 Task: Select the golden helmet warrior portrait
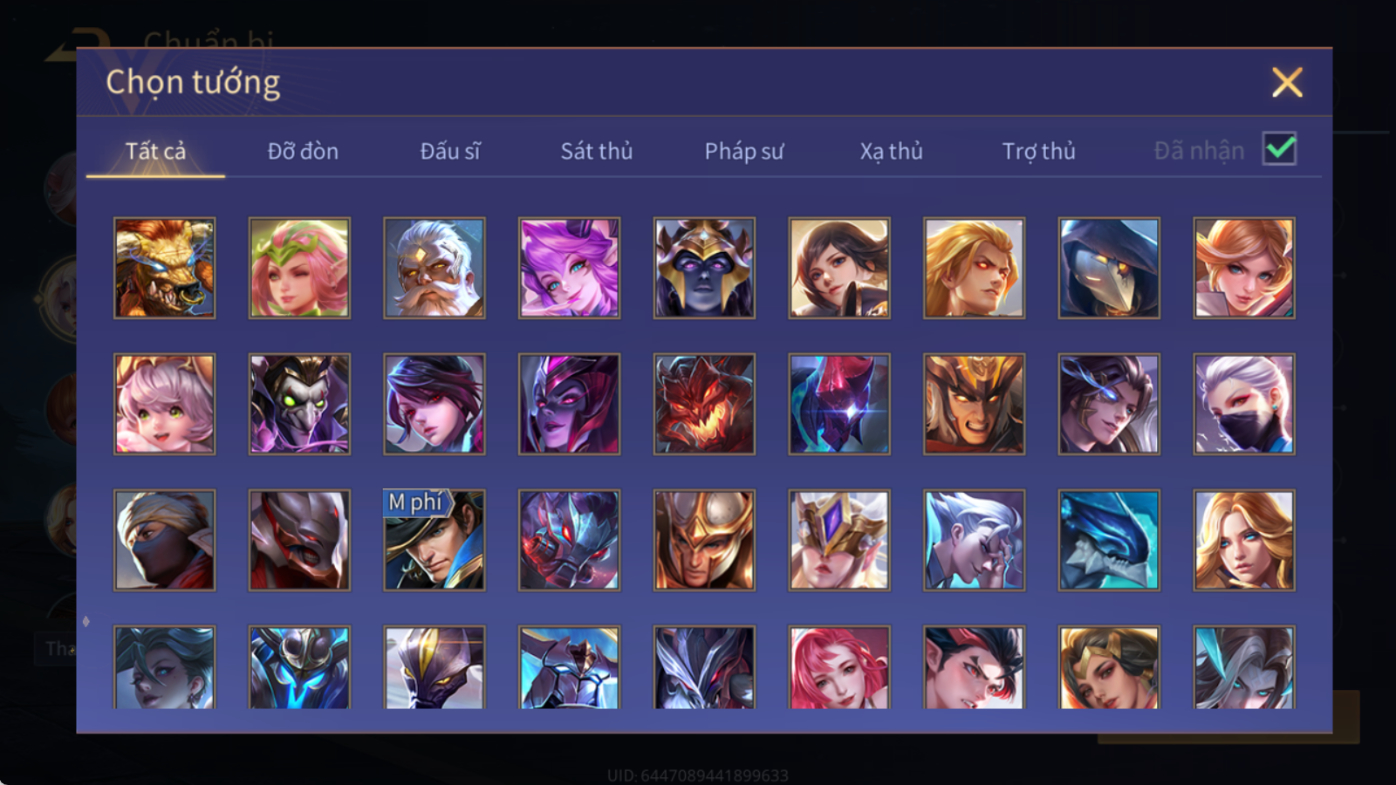click(704, 540)
